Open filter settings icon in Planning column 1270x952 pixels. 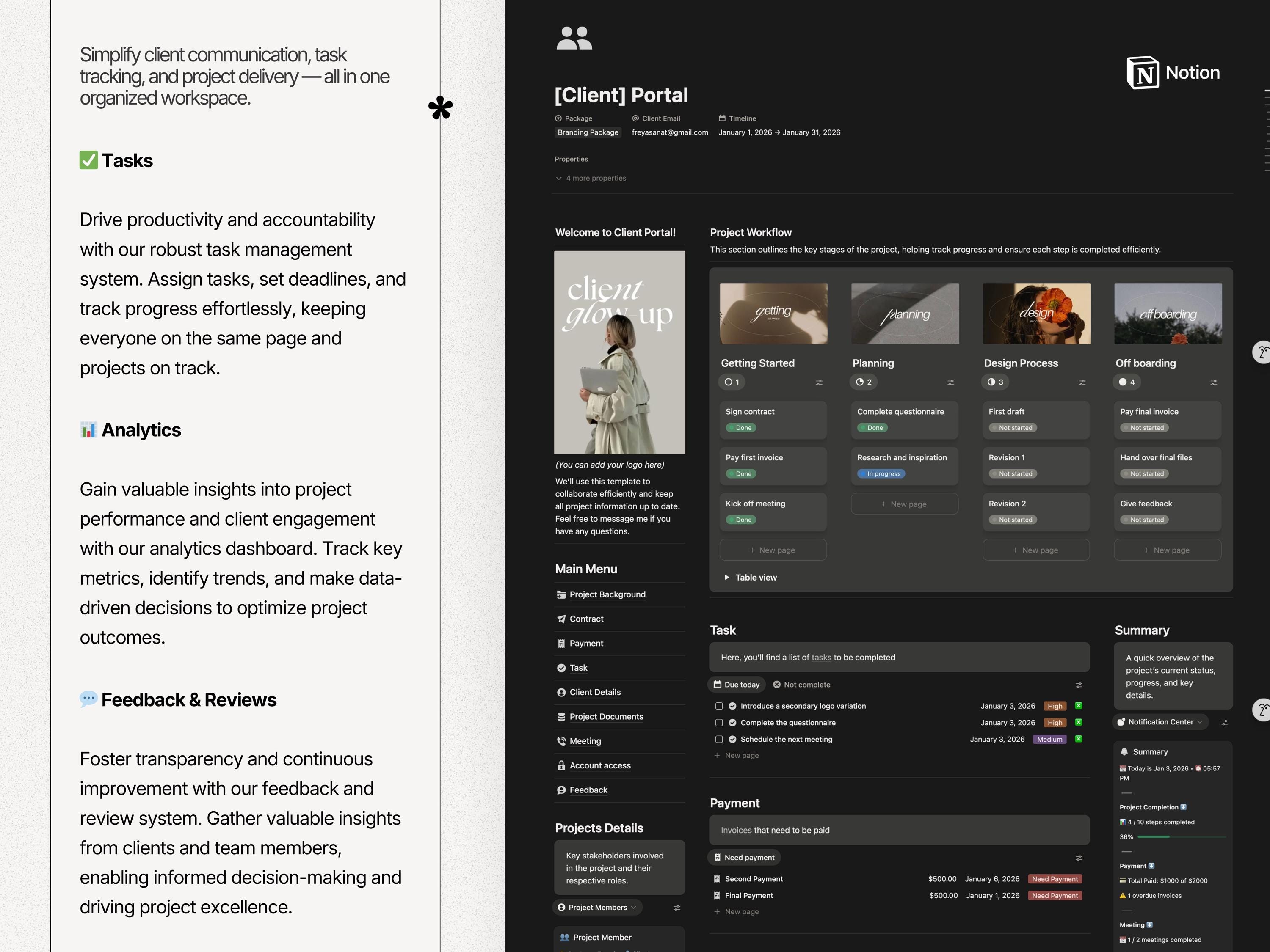951,382
